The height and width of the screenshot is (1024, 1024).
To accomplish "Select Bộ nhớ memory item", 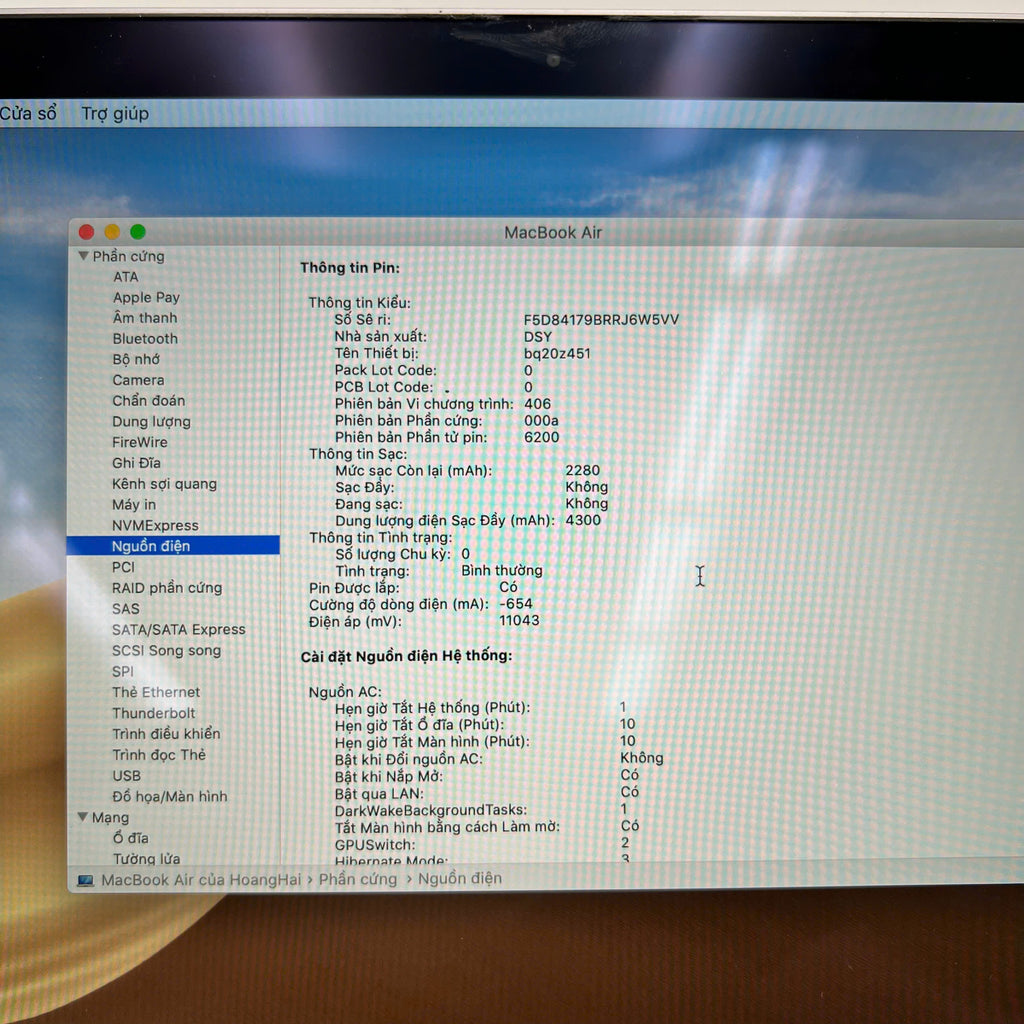I will tap(136, 359).
